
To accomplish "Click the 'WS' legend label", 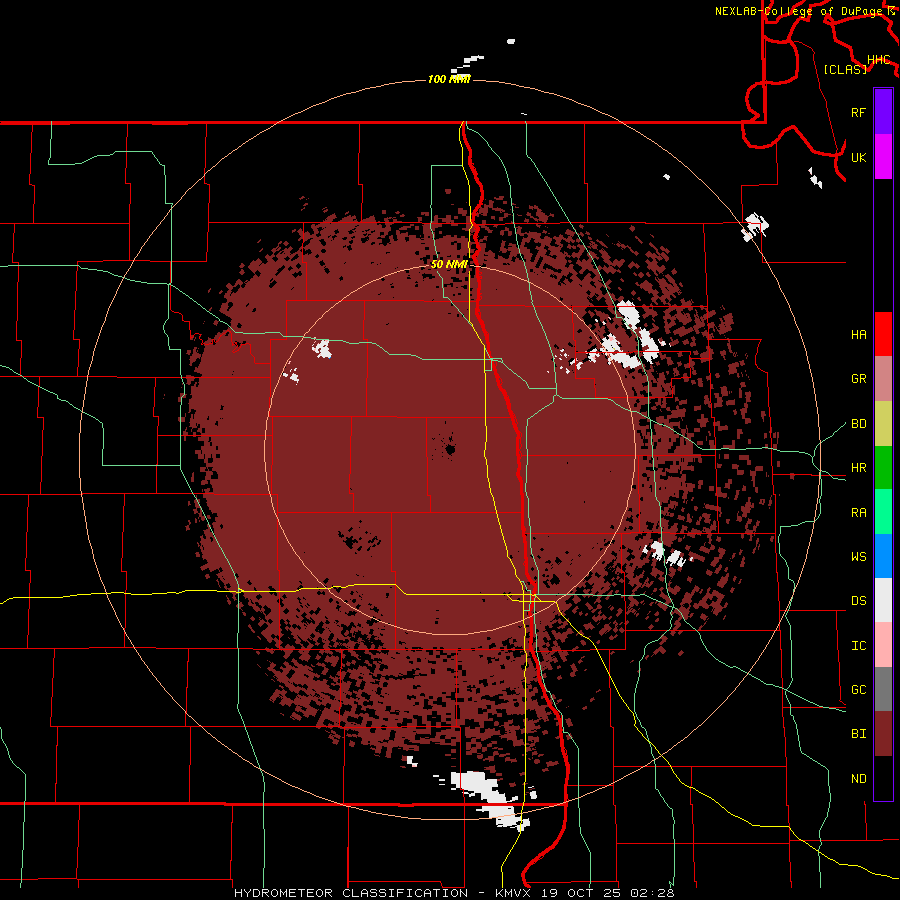I will (858, 557).
